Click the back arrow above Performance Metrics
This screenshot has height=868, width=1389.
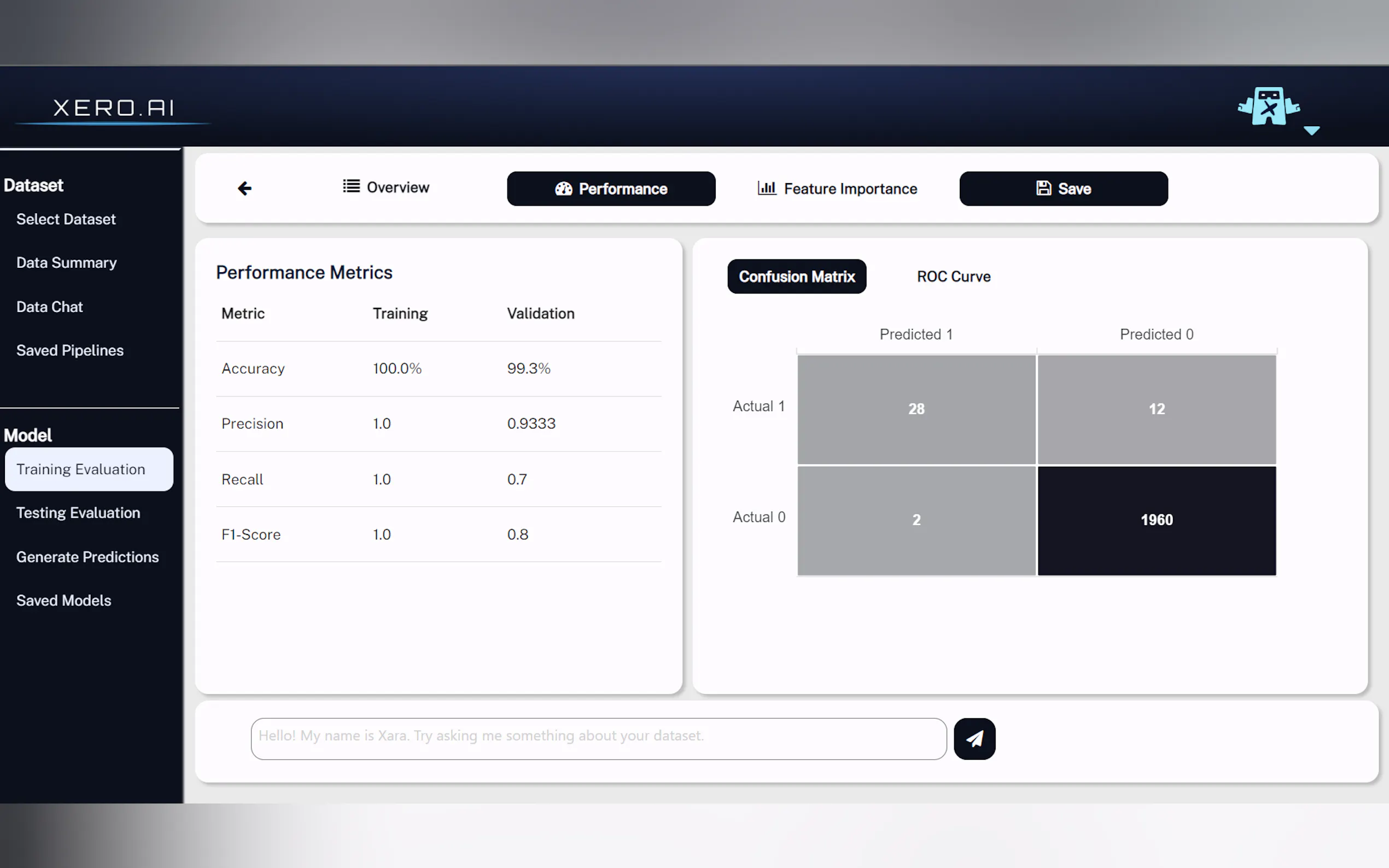(x=244, y=188)
